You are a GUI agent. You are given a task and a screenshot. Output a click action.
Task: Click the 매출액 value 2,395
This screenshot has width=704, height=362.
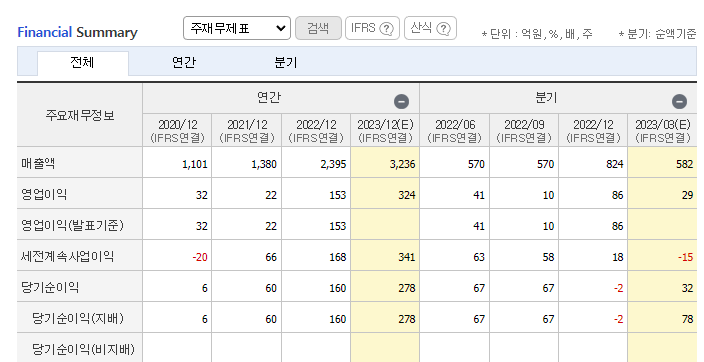tap(333, 164)
